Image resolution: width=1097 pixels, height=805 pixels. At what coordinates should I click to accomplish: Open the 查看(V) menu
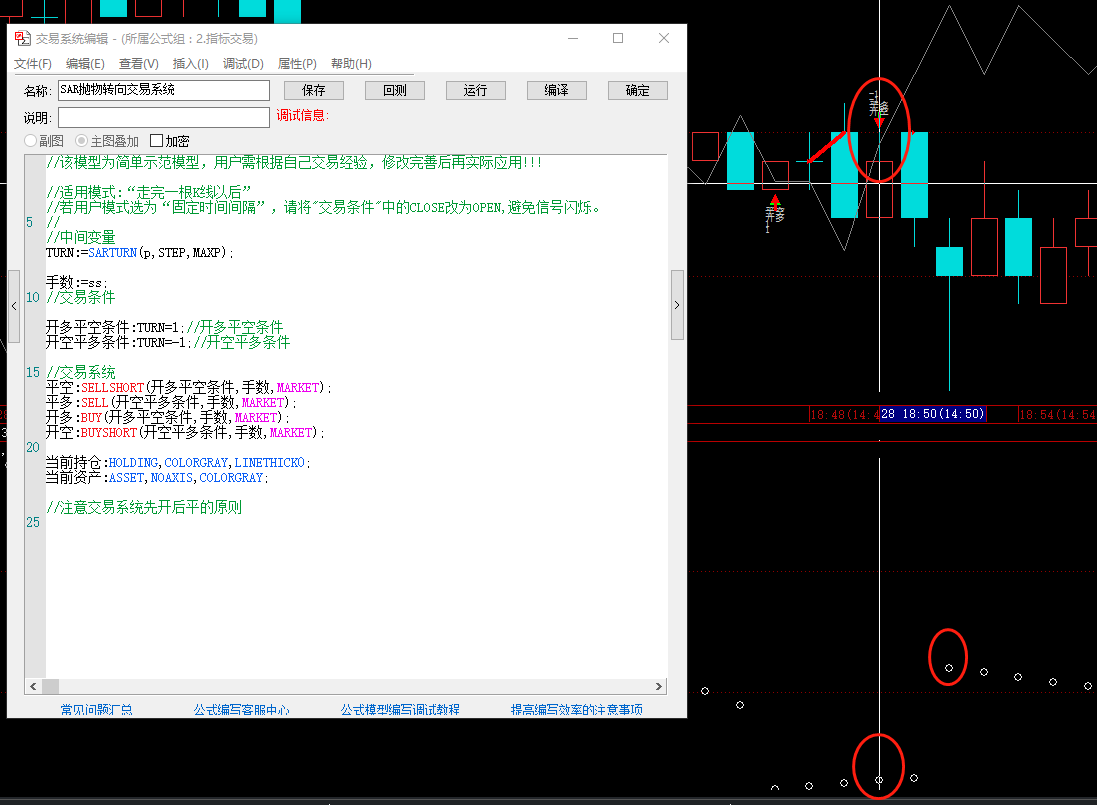coord(139,64)
